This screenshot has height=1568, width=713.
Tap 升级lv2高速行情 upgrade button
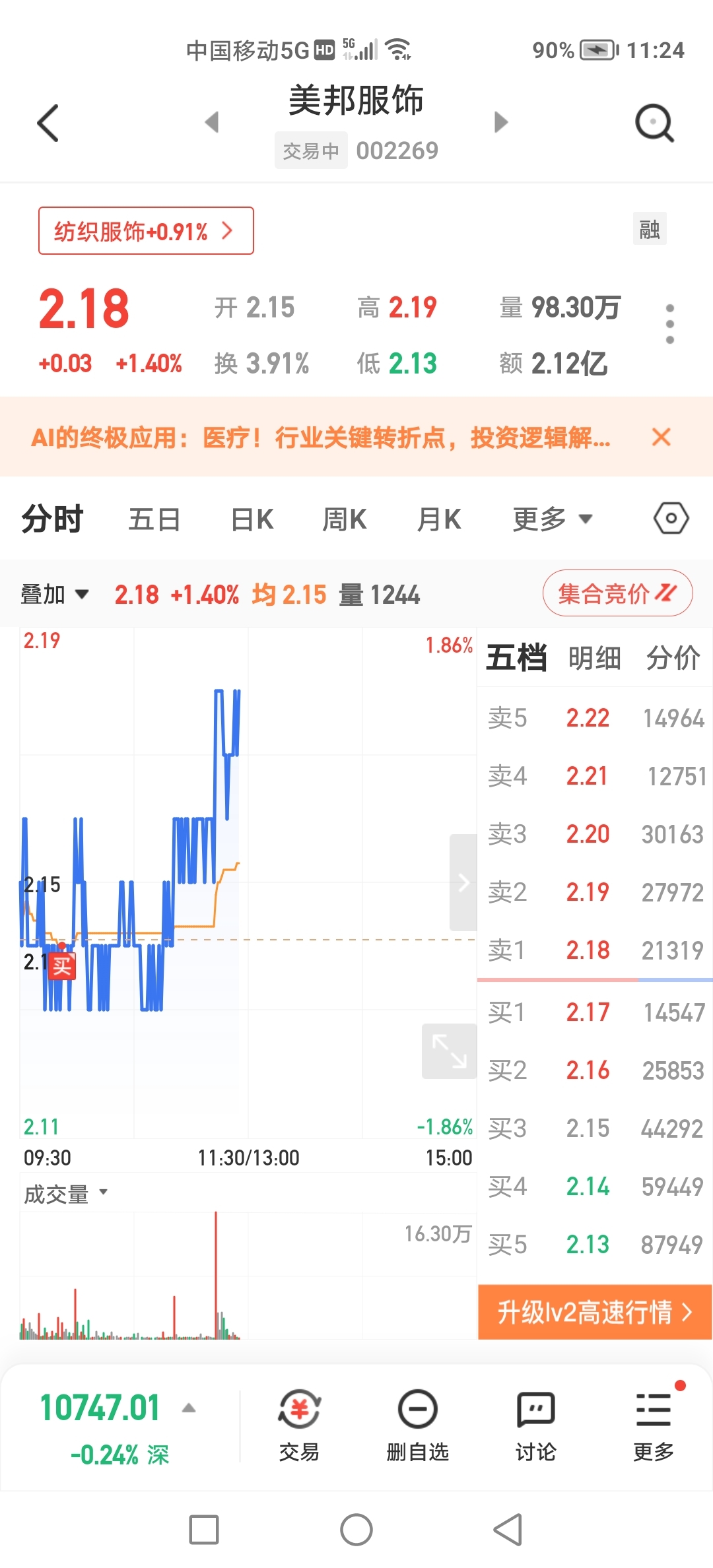click(x=595, y=1312)
